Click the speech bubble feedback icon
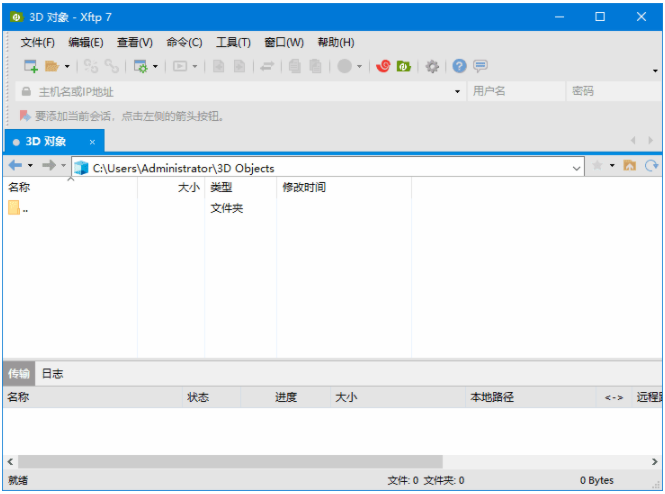This screenshot has width=665, height=494. [x=481, y=66]
